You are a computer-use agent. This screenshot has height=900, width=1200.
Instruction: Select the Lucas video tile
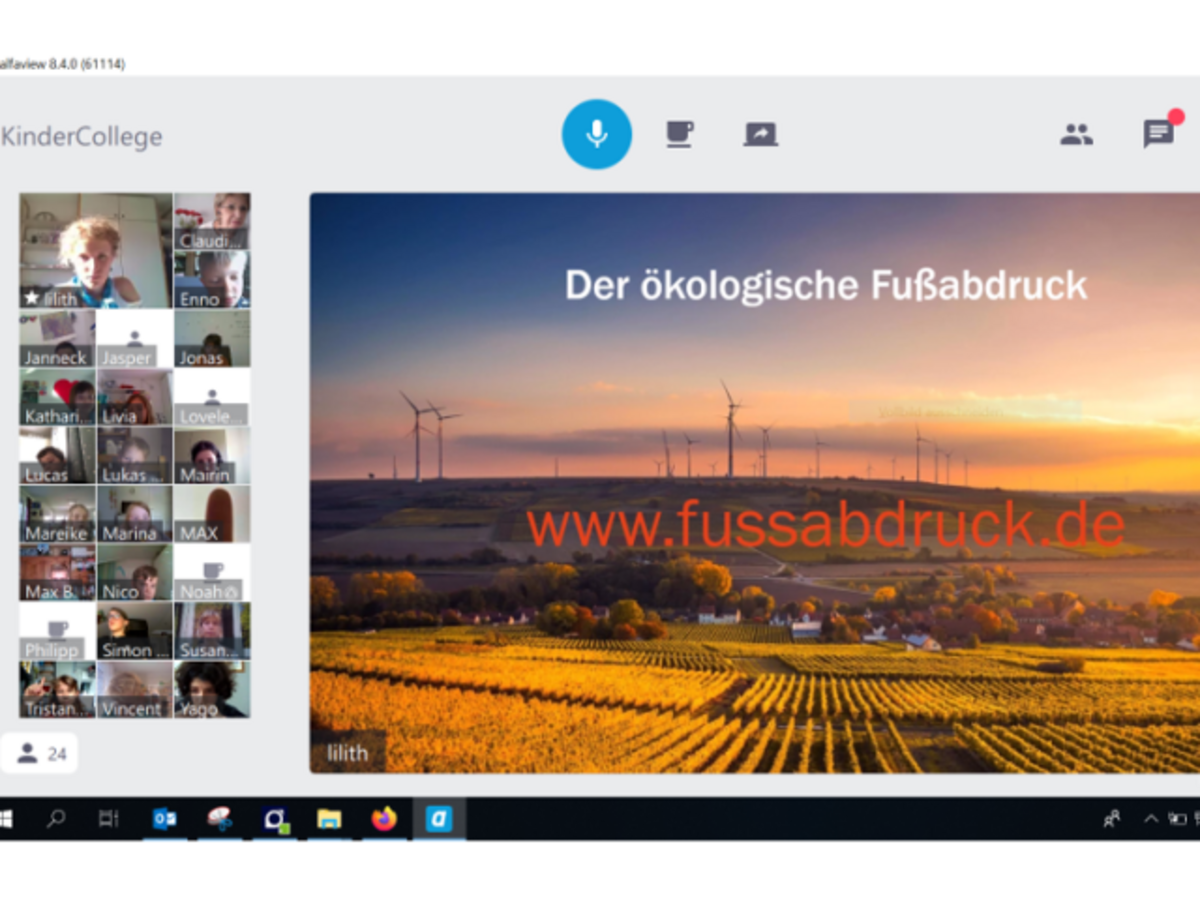[57, 456]
